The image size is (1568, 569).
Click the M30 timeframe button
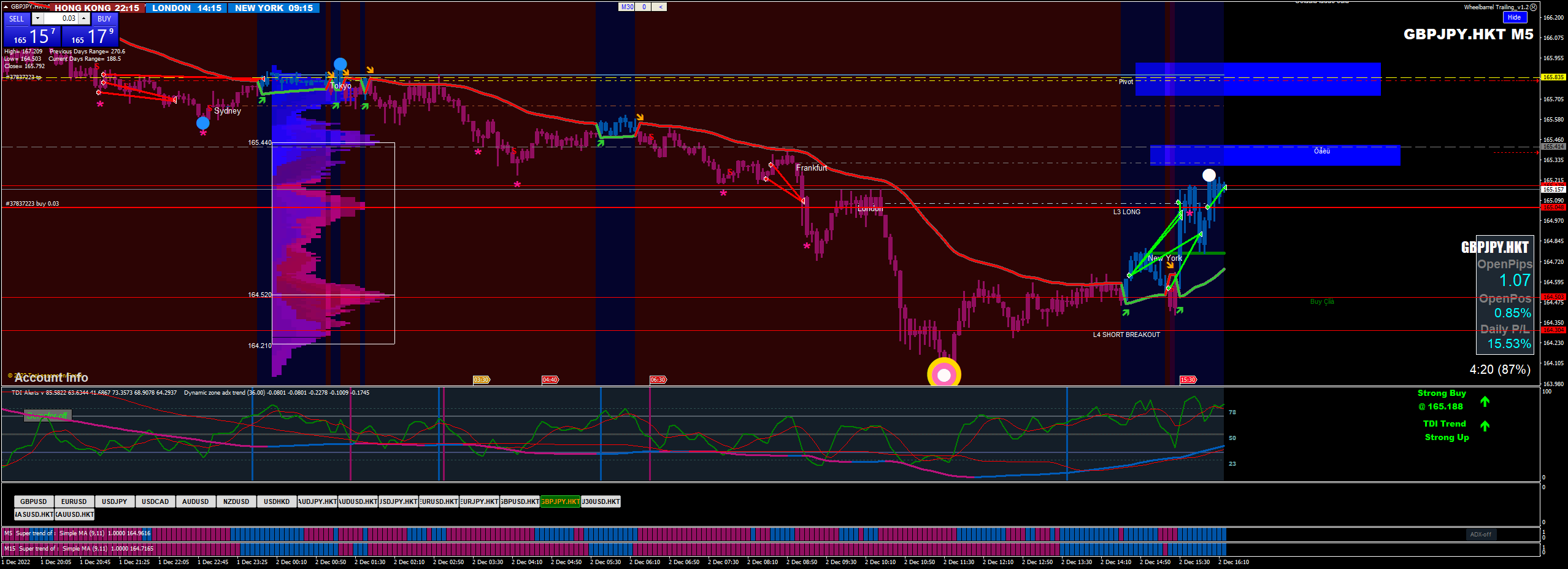click(627, 7)
